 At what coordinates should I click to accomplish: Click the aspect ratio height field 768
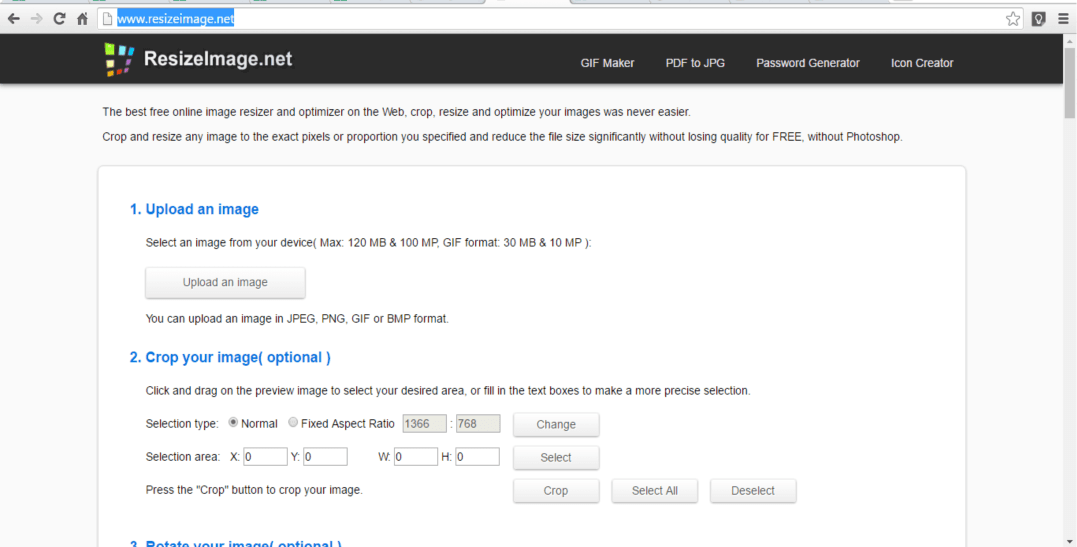point(478,423)
